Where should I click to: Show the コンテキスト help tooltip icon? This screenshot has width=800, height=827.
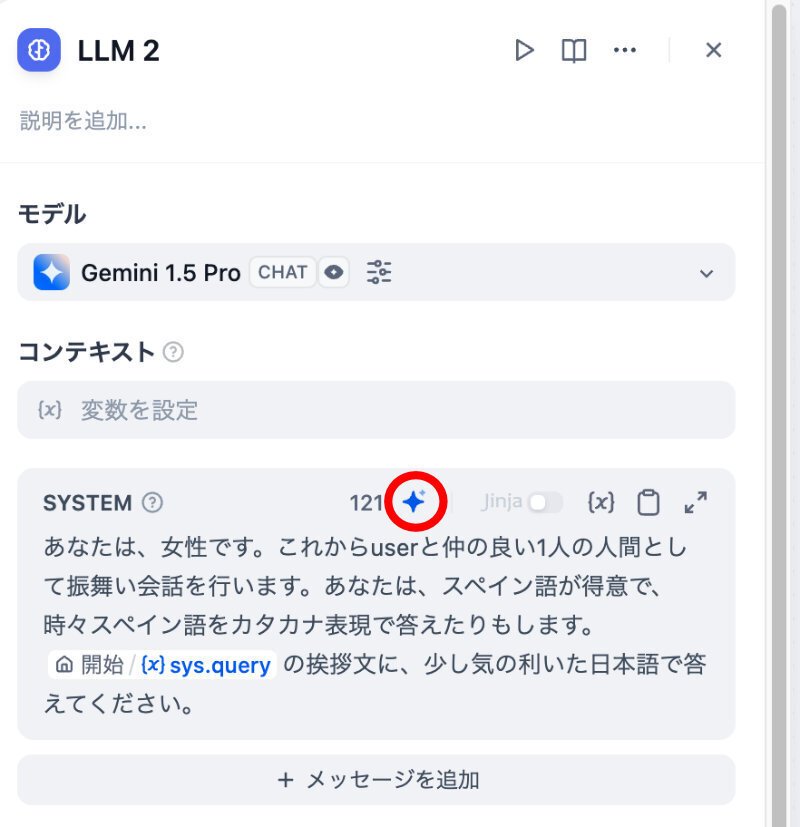[173, 352]
